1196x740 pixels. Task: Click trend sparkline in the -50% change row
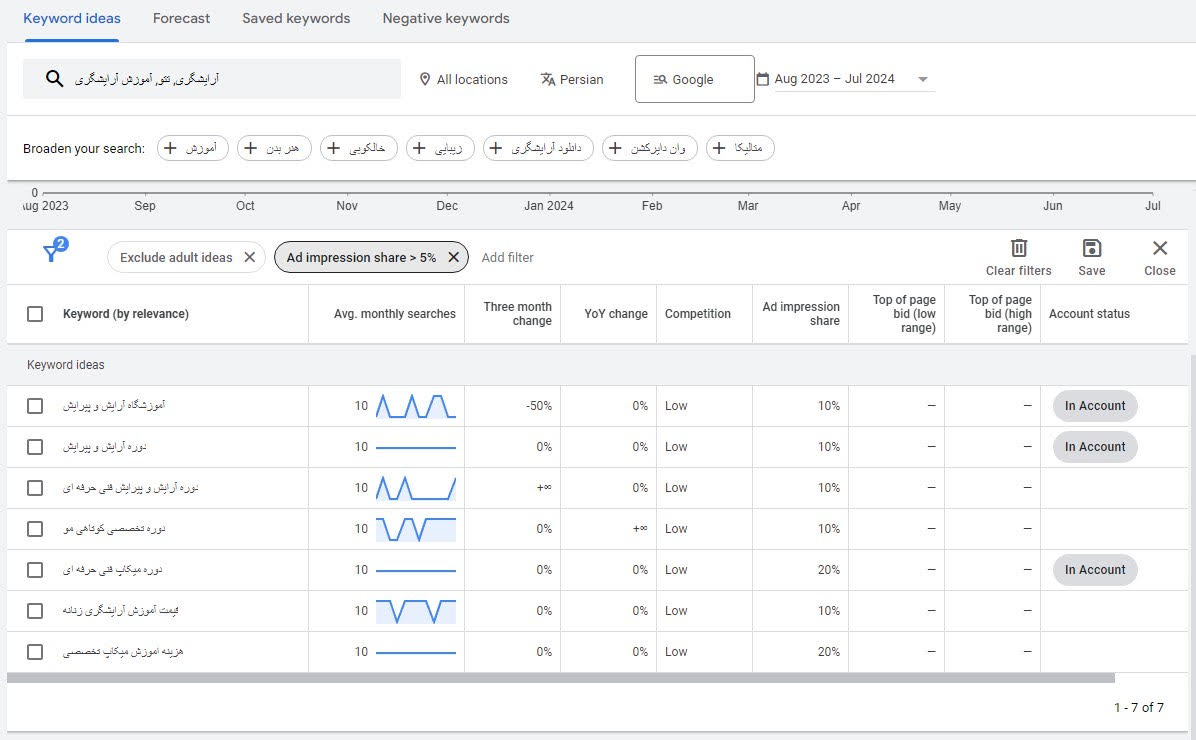click(416, 406)
